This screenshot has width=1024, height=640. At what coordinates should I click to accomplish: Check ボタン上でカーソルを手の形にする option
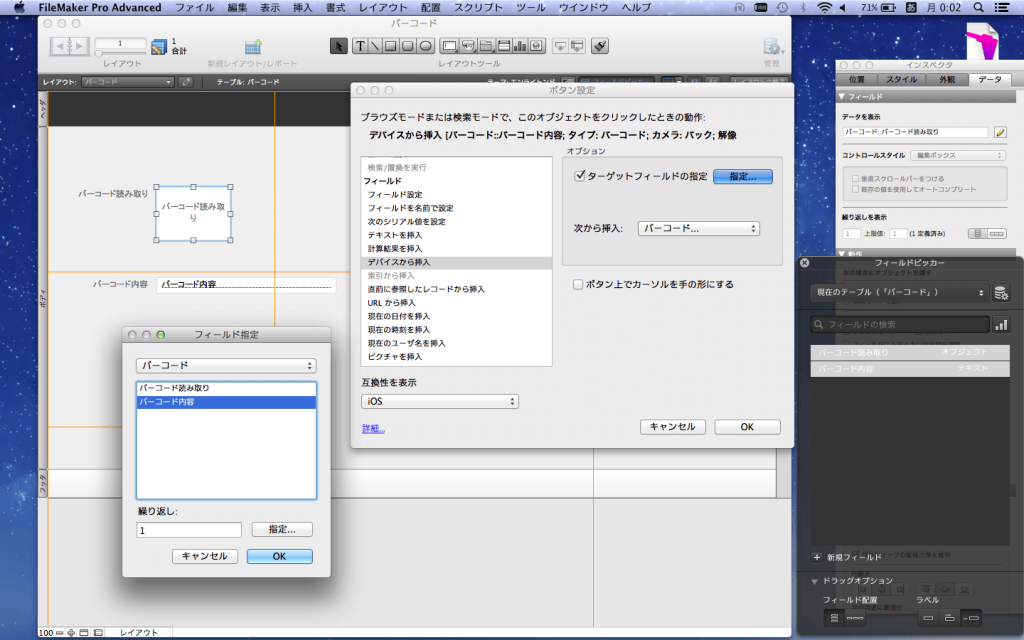[x=577, y=283]
